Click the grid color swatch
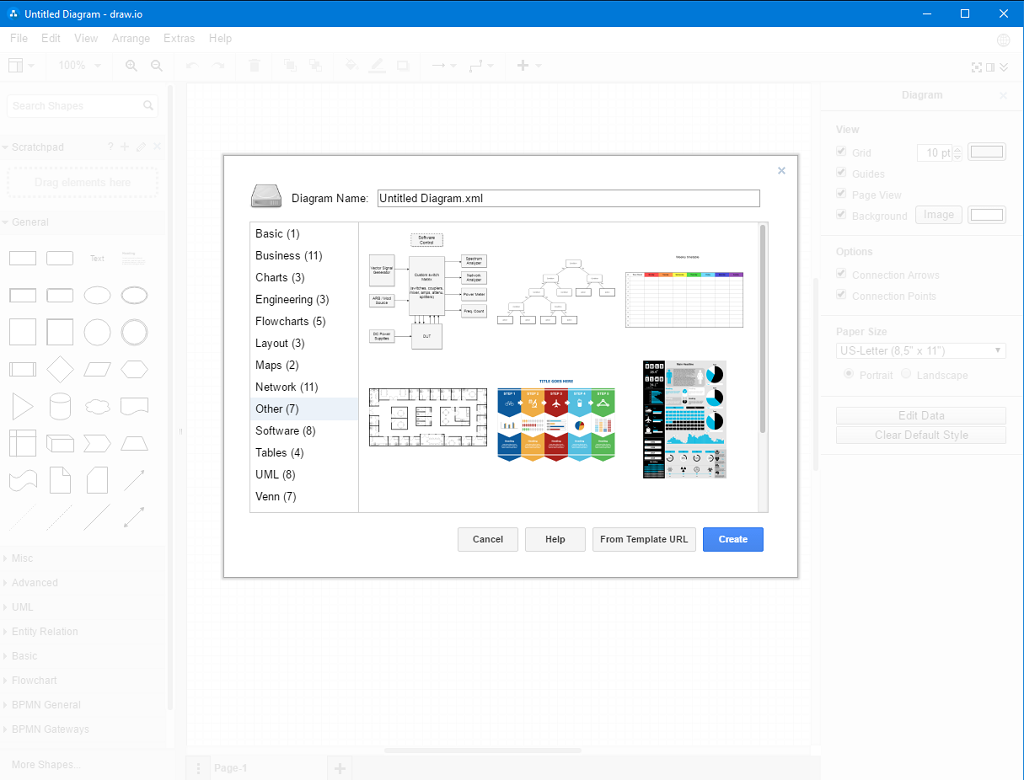 tap(986, 152)
